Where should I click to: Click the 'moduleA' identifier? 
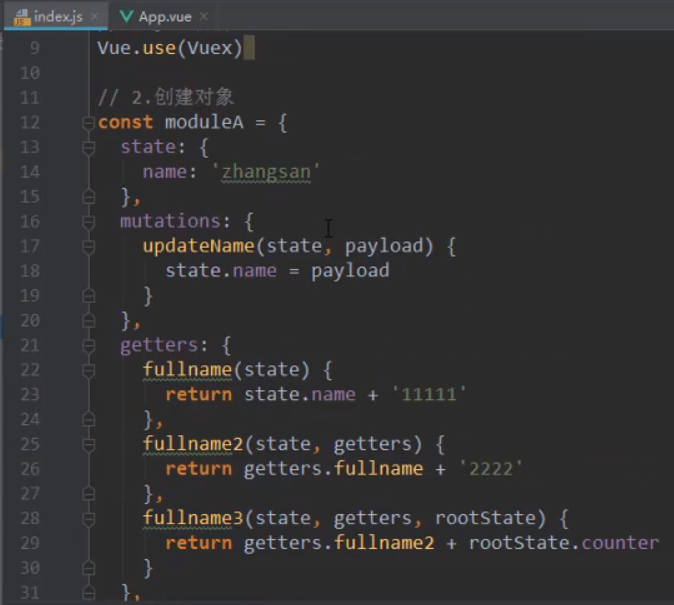click(x=204, y=123)
